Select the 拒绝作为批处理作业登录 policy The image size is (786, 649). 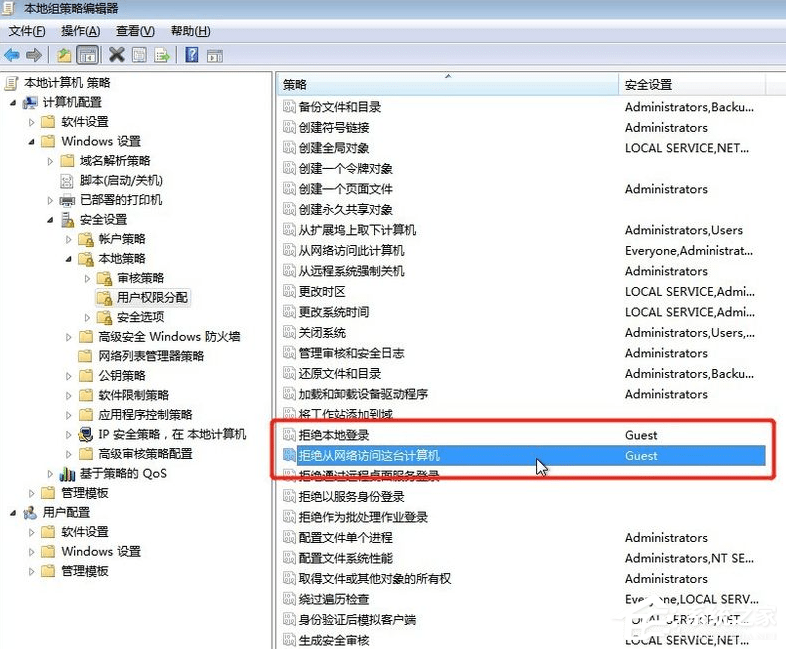click(363, 517)
